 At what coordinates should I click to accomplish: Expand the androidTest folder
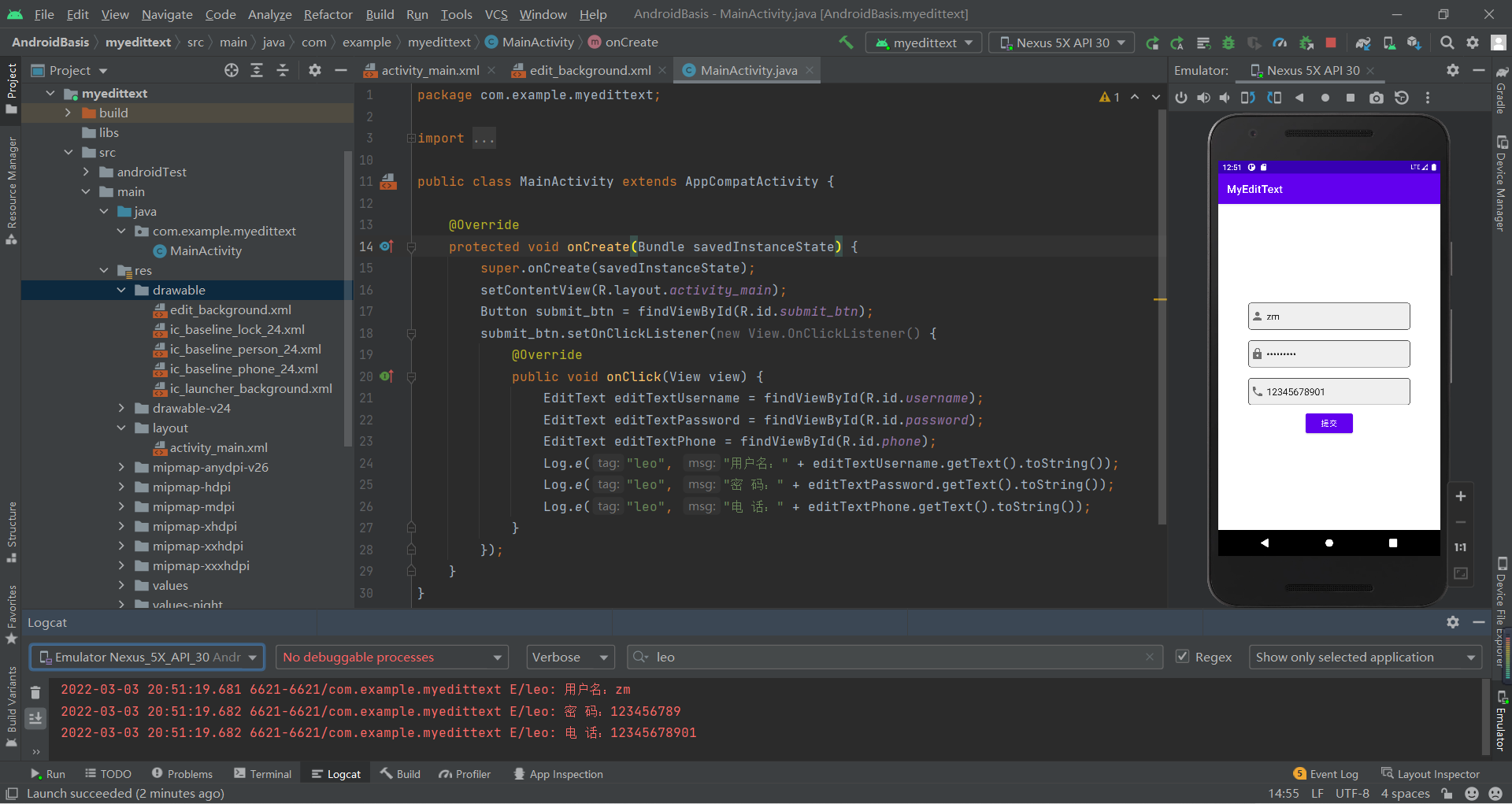tap(86, 172)
